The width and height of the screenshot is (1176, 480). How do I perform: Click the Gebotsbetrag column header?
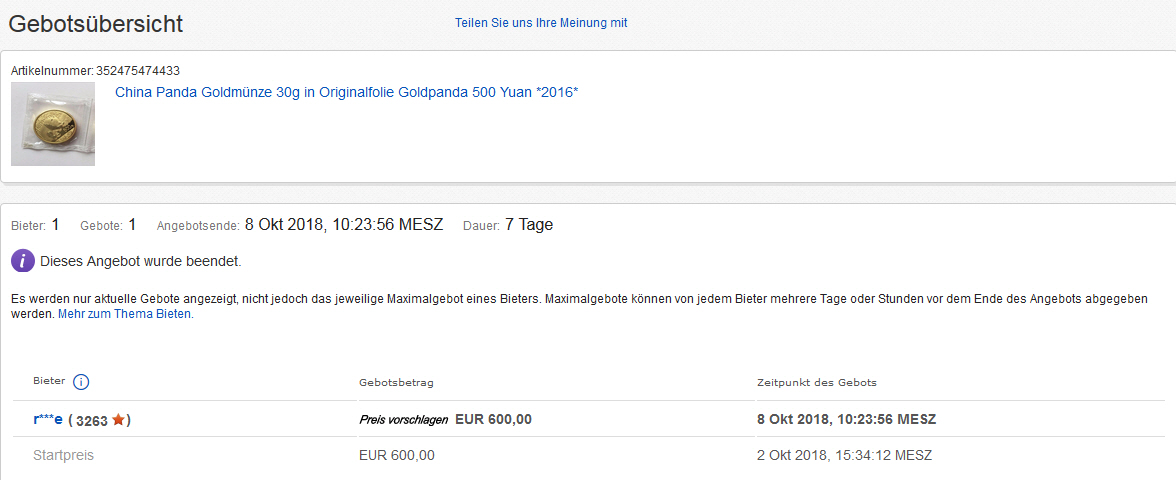pyautogui.click(x=397, y=382)
